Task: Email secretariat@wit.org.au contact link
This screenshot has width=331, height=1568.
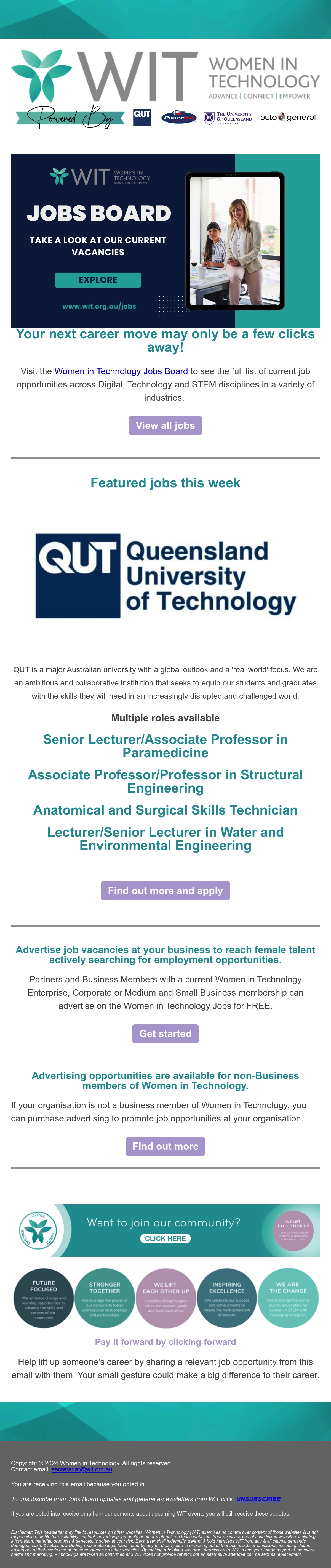Action: (x=82, y=1469)
